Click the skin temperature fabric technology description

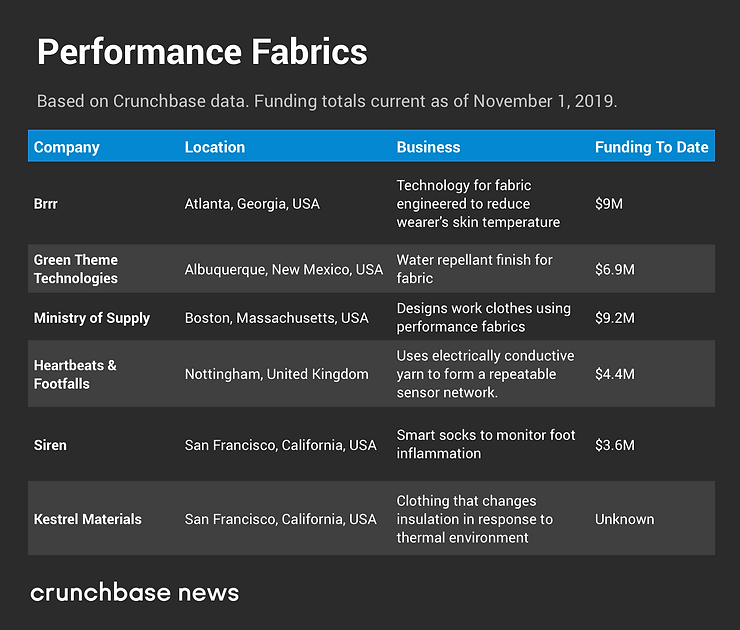(478, 204)
